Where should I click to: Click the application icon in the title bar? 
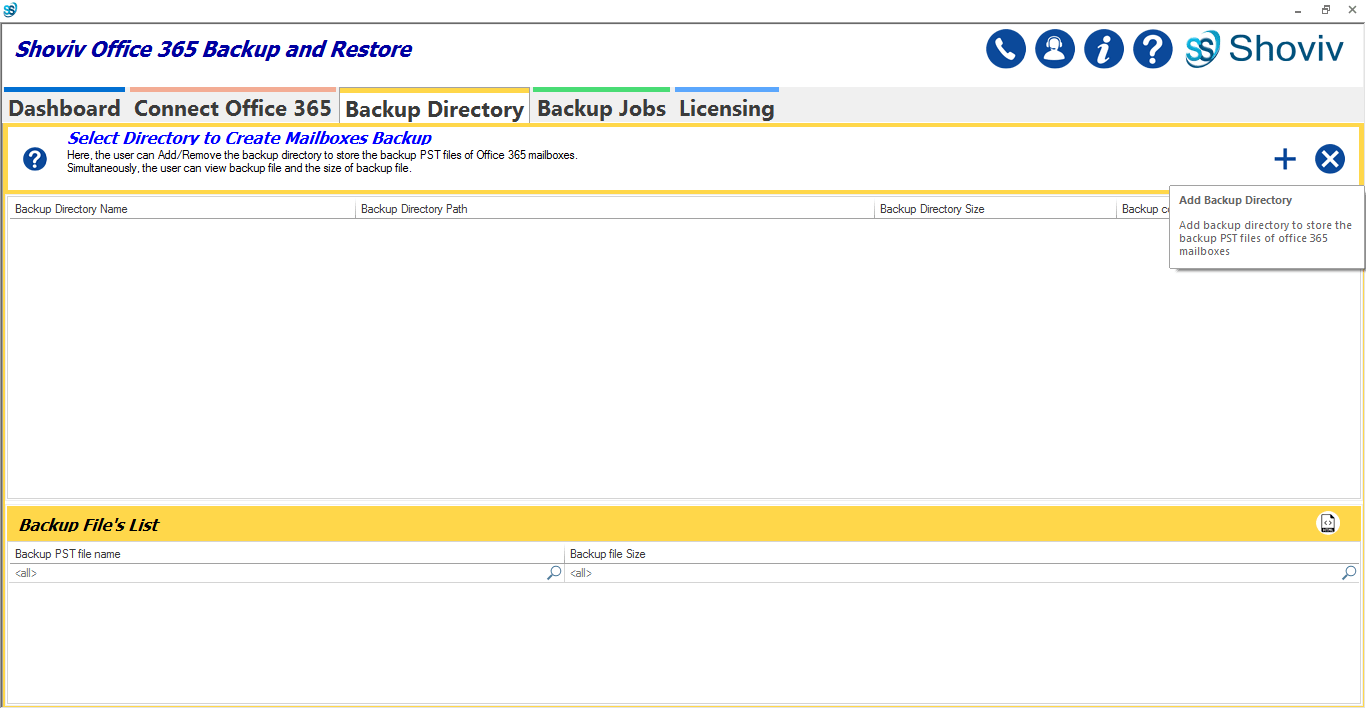coord(10,10)
